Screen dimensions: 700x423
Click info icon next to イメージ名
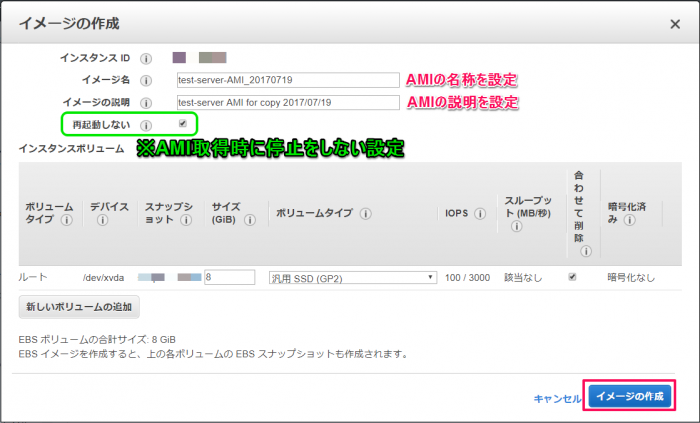click(x=146, y=81)
